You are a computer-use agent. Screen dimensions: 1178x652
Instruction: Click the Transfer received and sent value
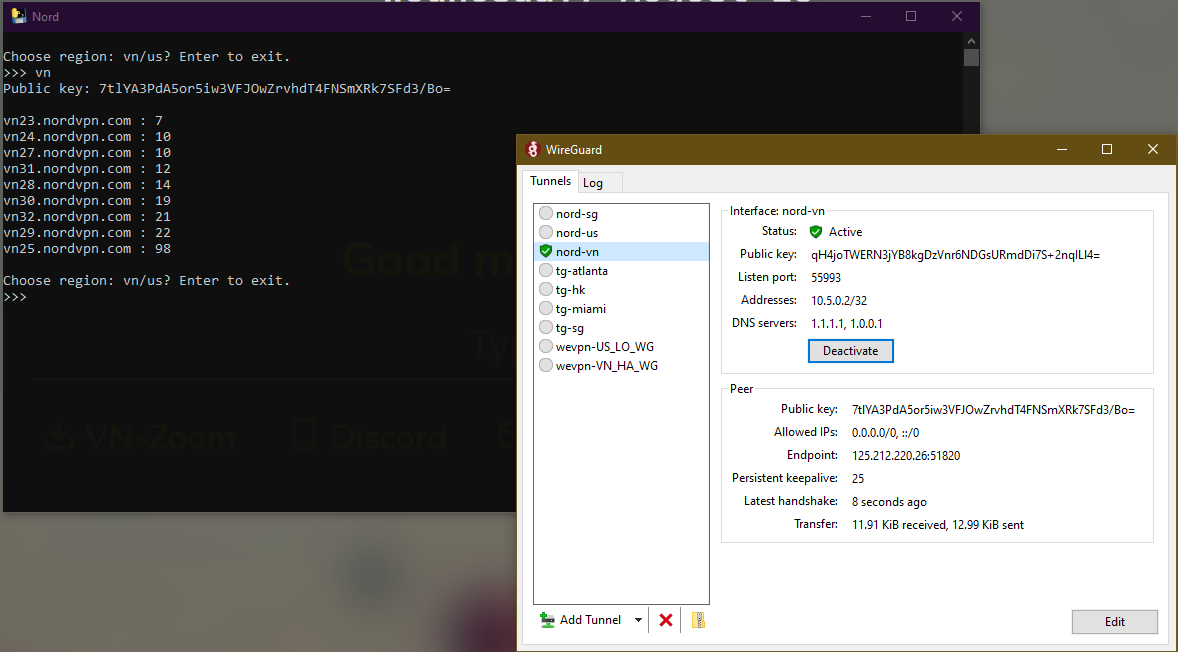point(938,525)
